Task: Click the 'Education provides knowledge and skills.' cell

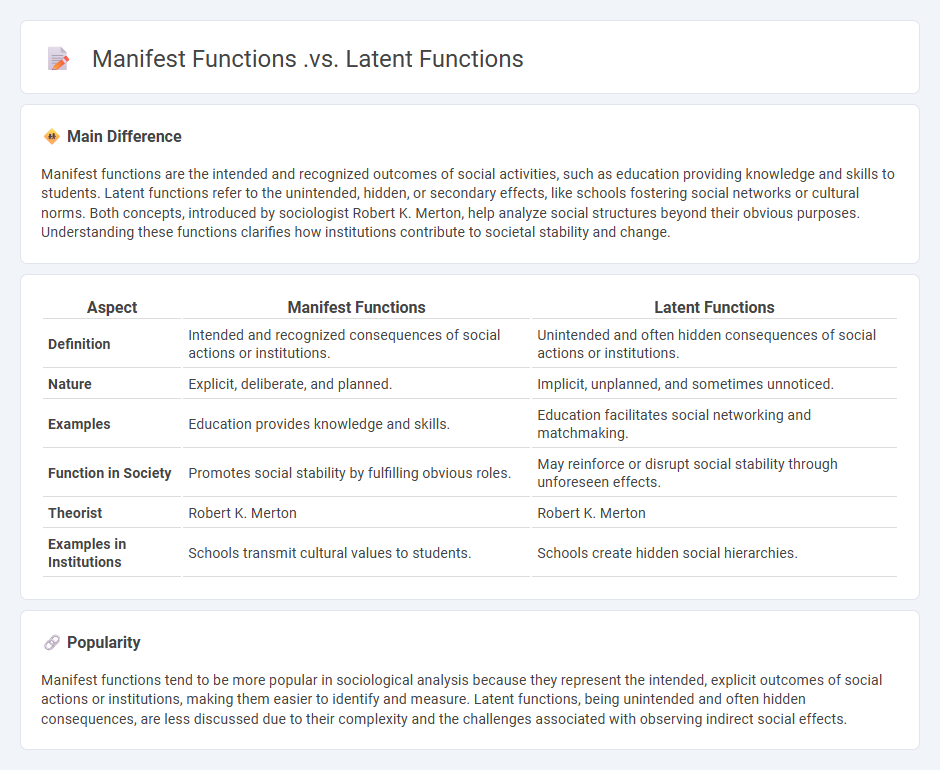Action: click(319, 424)
